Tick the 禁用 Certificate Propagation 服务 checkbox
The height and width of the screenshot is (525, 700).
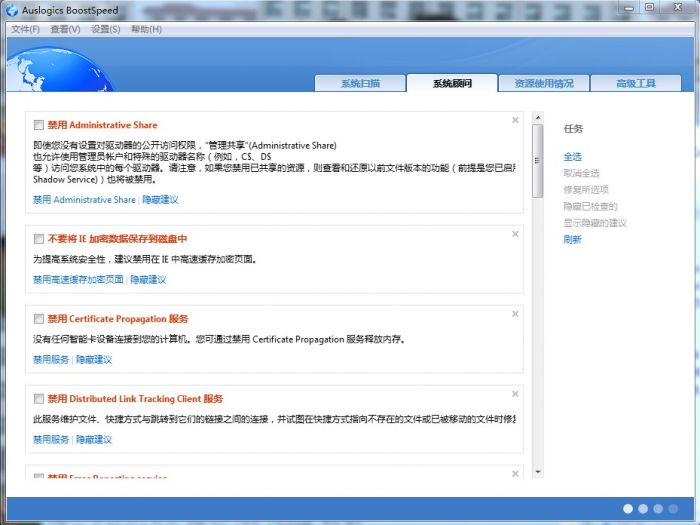point(39,319)
